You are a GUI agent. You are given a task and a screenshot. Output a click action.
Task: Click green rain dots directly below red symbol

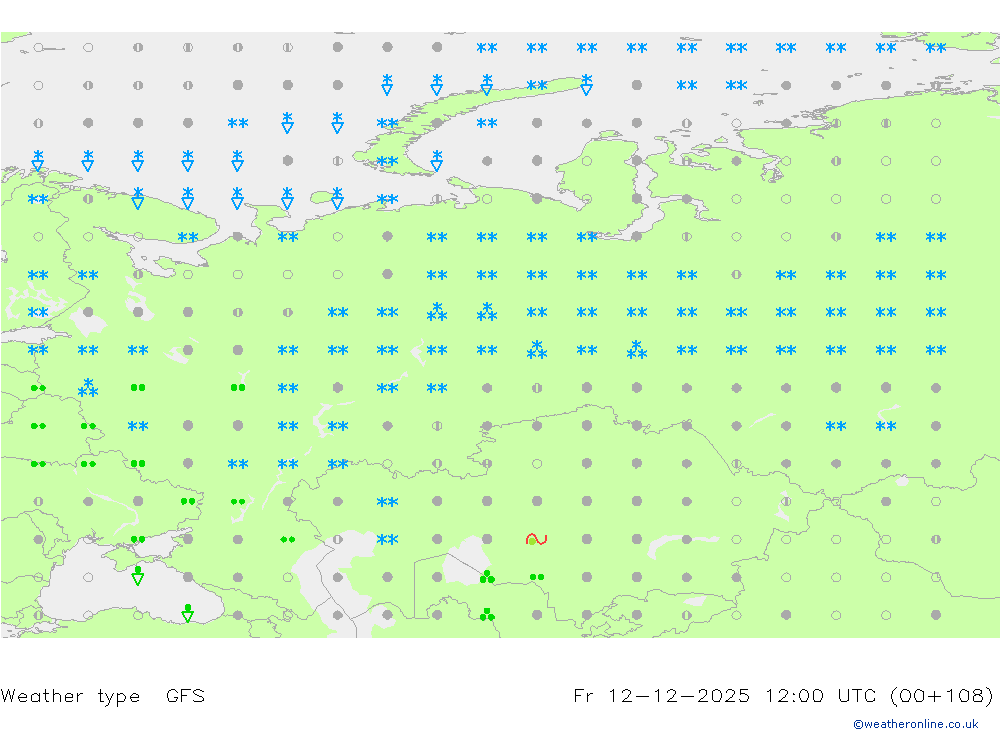coord(537,577)
